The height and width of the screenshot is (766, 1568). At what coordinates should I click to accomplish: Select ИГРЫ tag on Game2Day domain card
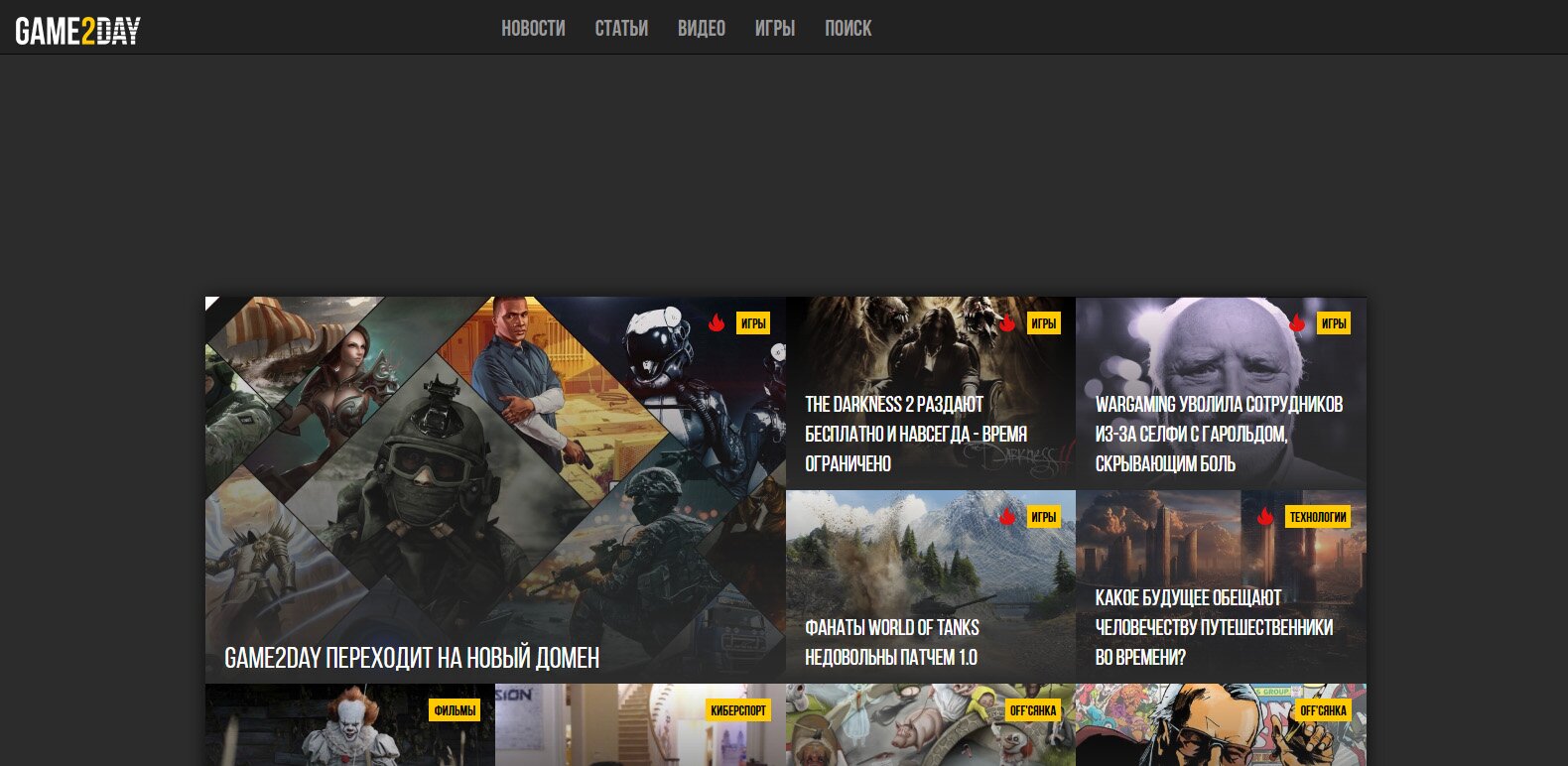(x=753, y=323)
